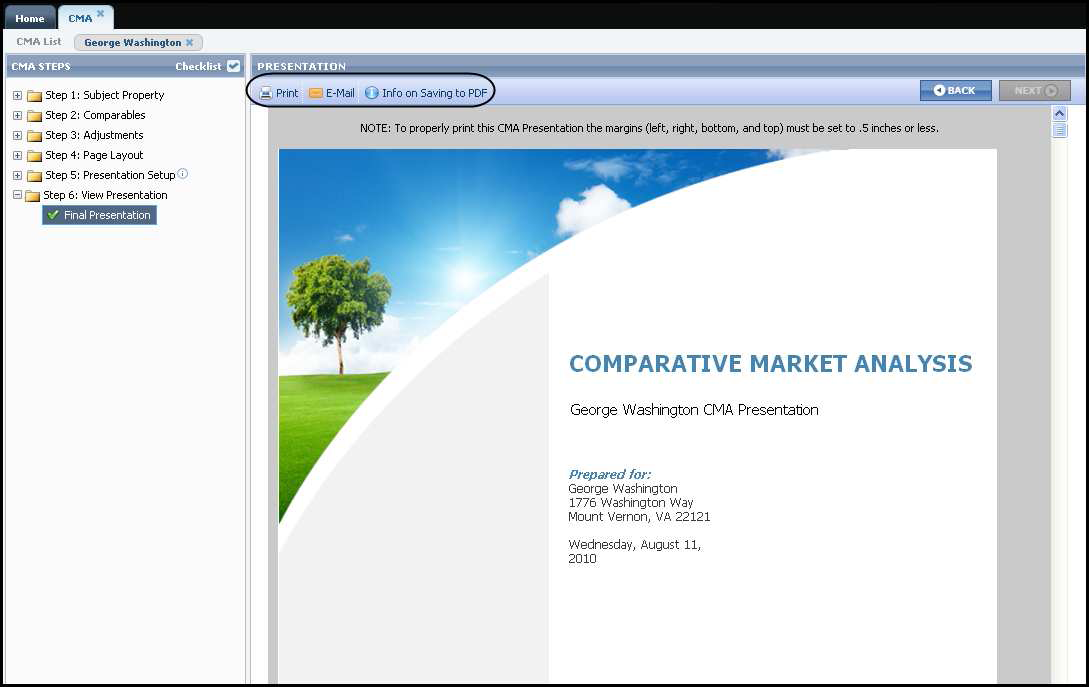Click the Step 4 Page Layout folder icon
The height and width of the screenshot is (687, 1089).
[x=34, y=156]
